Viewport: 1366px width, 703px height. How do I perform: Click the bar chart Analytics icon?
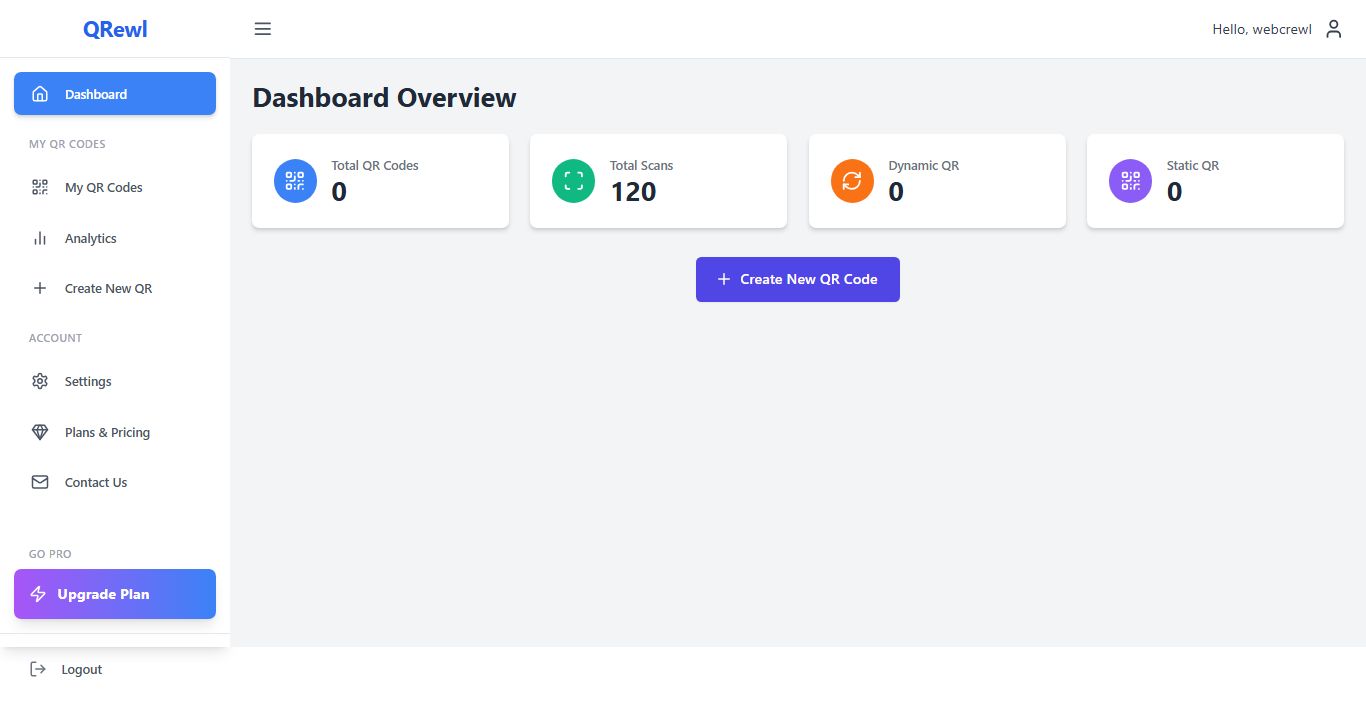(x=40, y=238)
